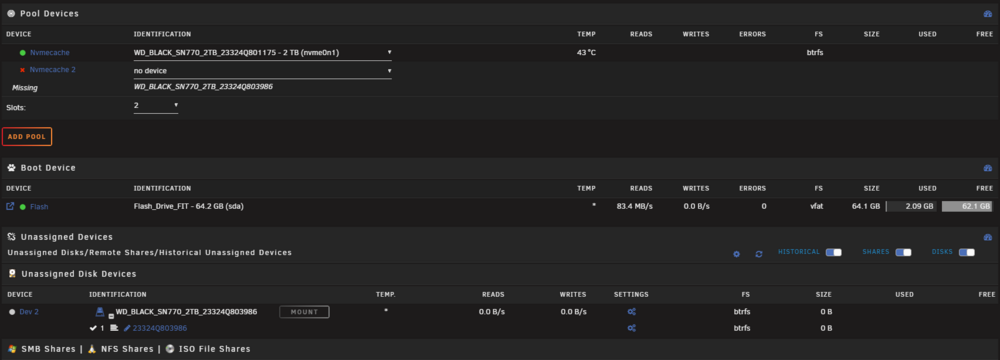Click the partition script icon next to 1
Viewport: 1000px width, 360px height.
coord(114,328)
